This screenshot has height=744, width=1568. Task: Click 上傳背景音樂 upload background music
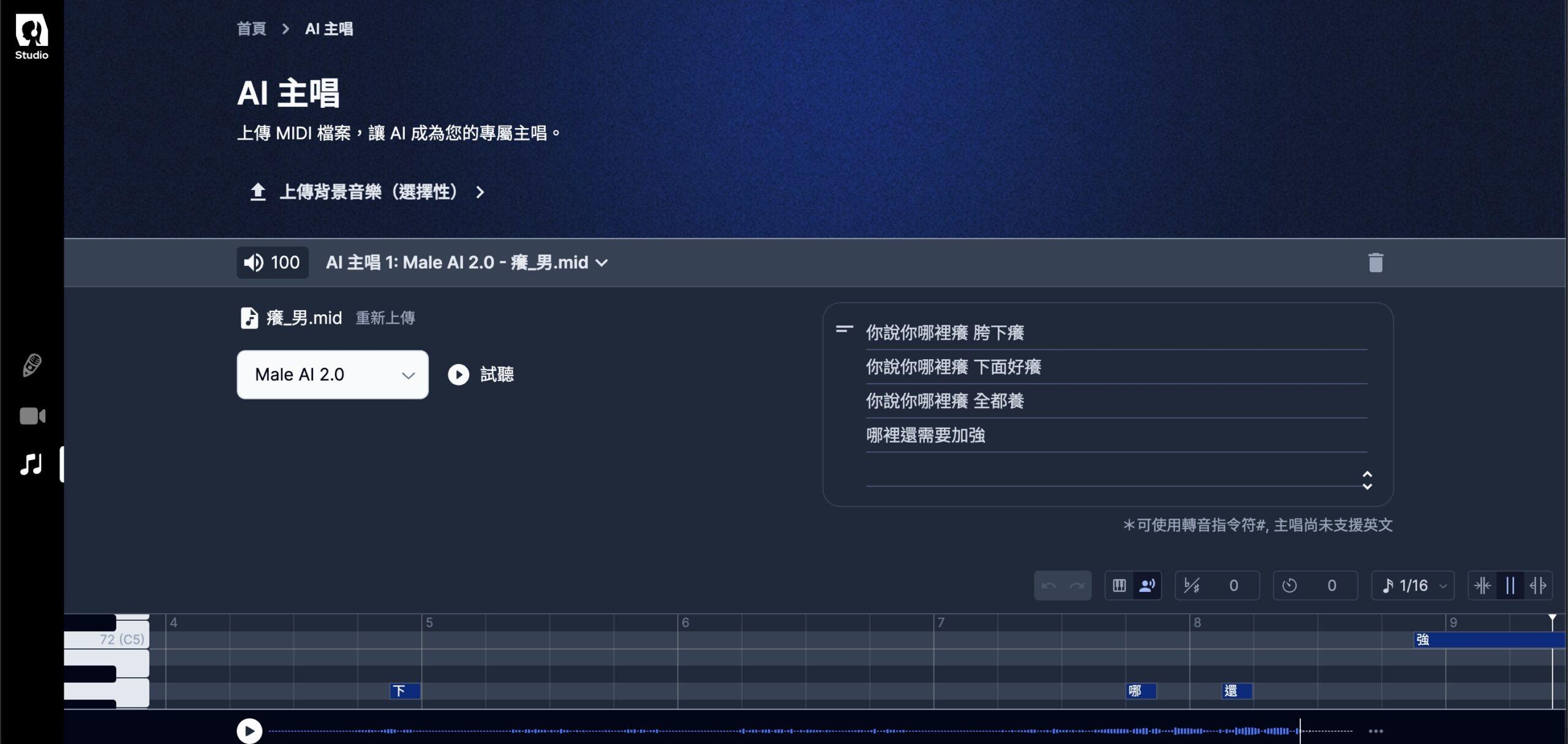tap(367, 192)
